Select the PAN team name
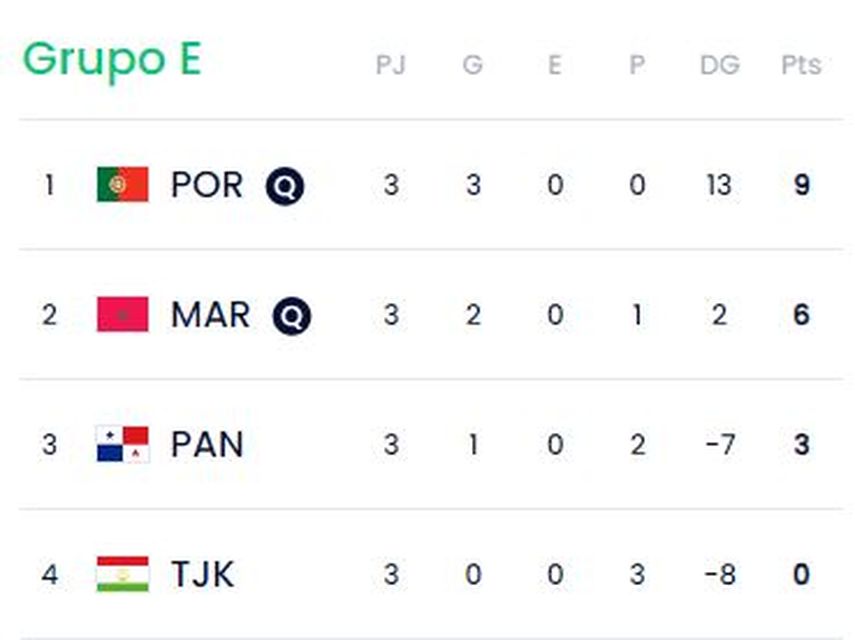The image size is (855, 640). pos(207,445)
